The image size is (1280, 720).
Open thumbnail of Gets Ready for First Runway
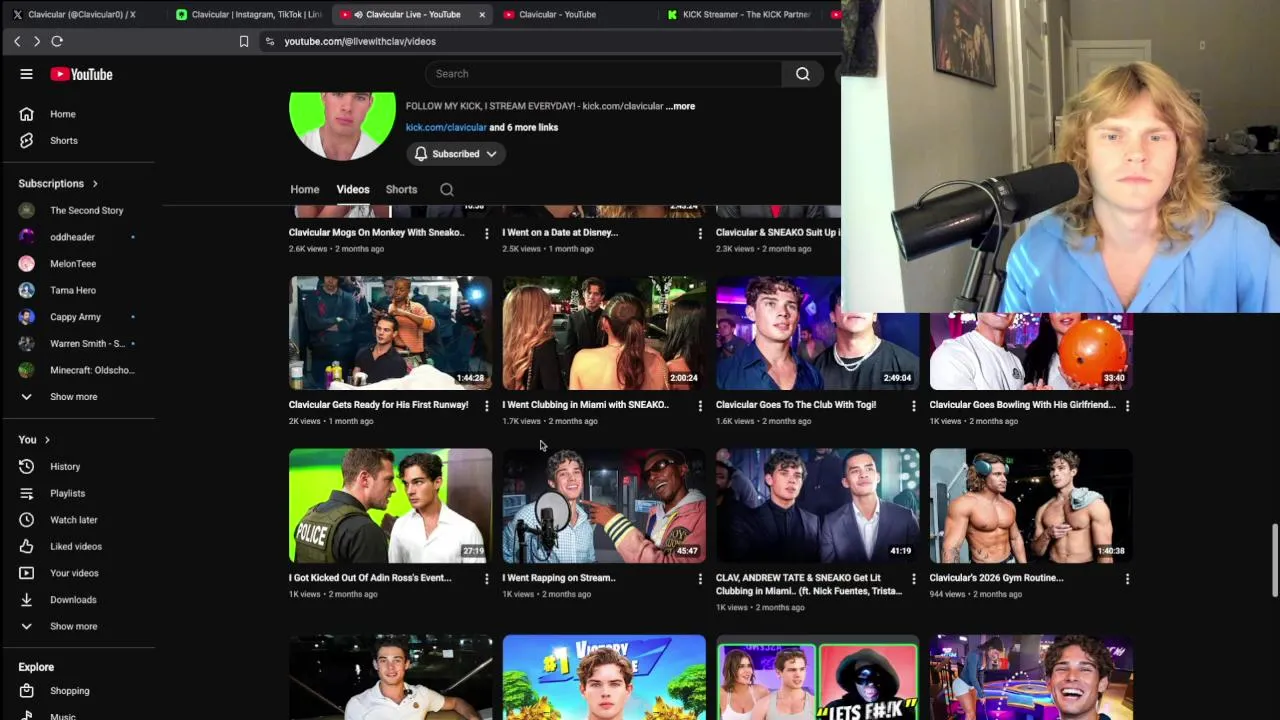click(x=390, y=333)
